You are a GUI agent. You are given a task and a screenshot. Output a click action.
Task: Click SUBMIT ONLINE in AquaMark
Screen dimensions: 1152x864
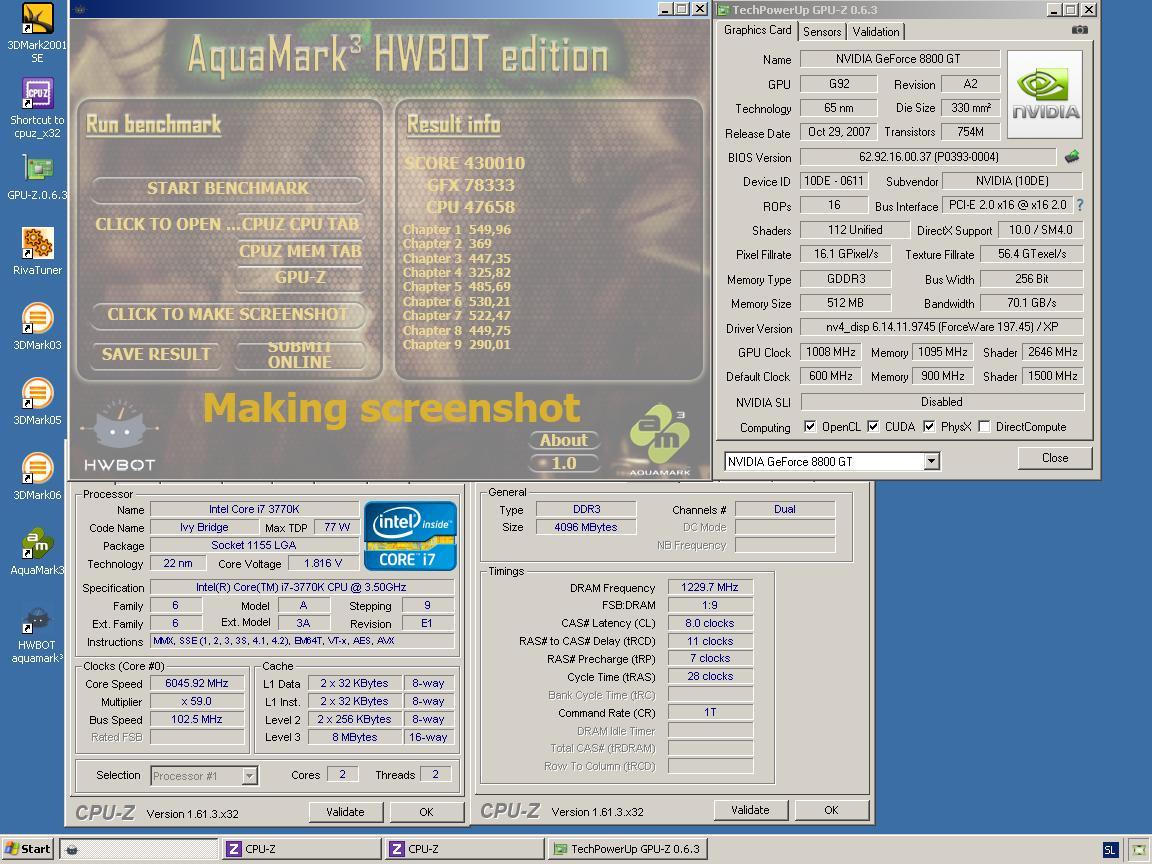point(300,355)
